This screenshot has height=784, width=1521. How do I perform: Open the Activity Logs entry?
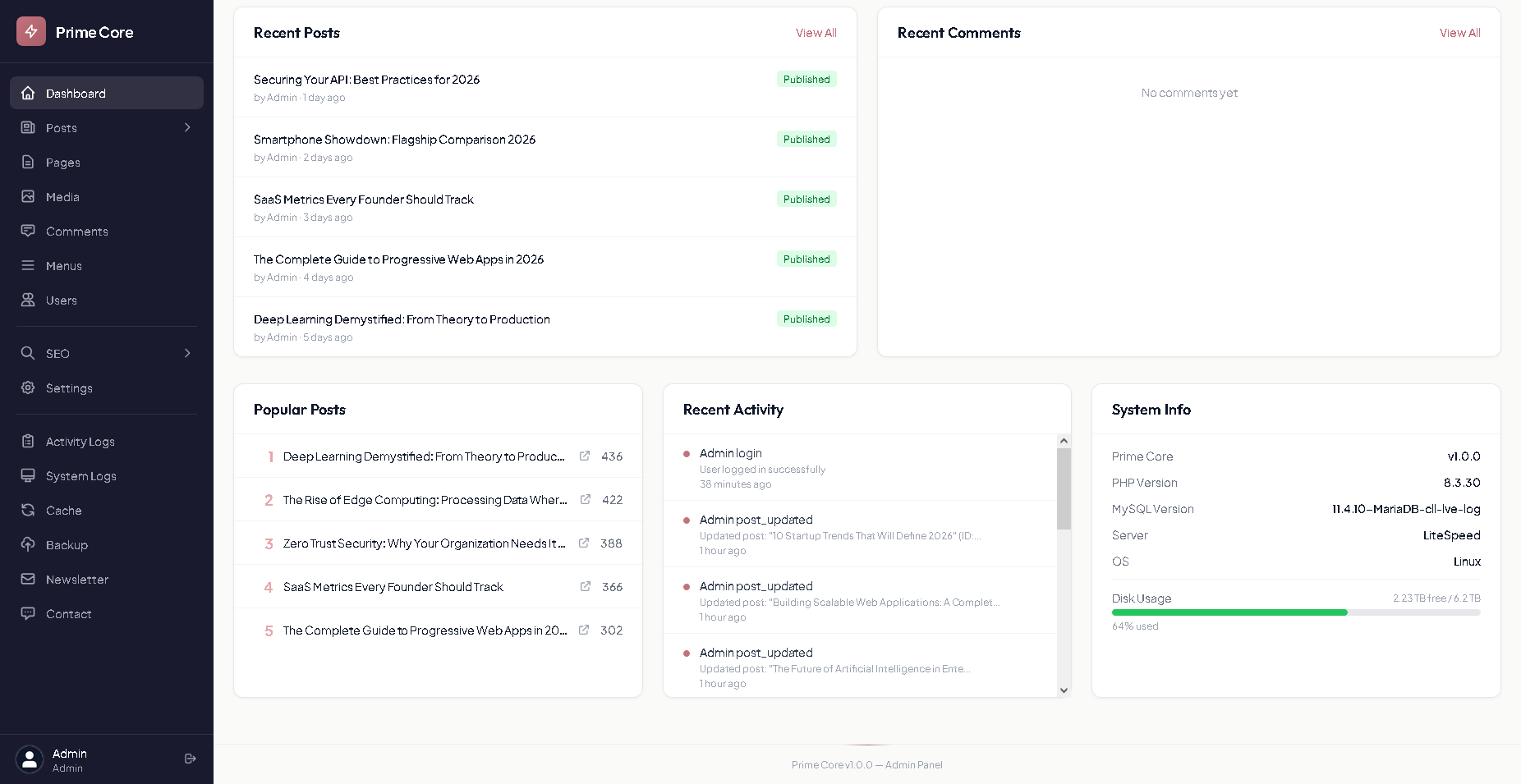(x=80, y=442)
